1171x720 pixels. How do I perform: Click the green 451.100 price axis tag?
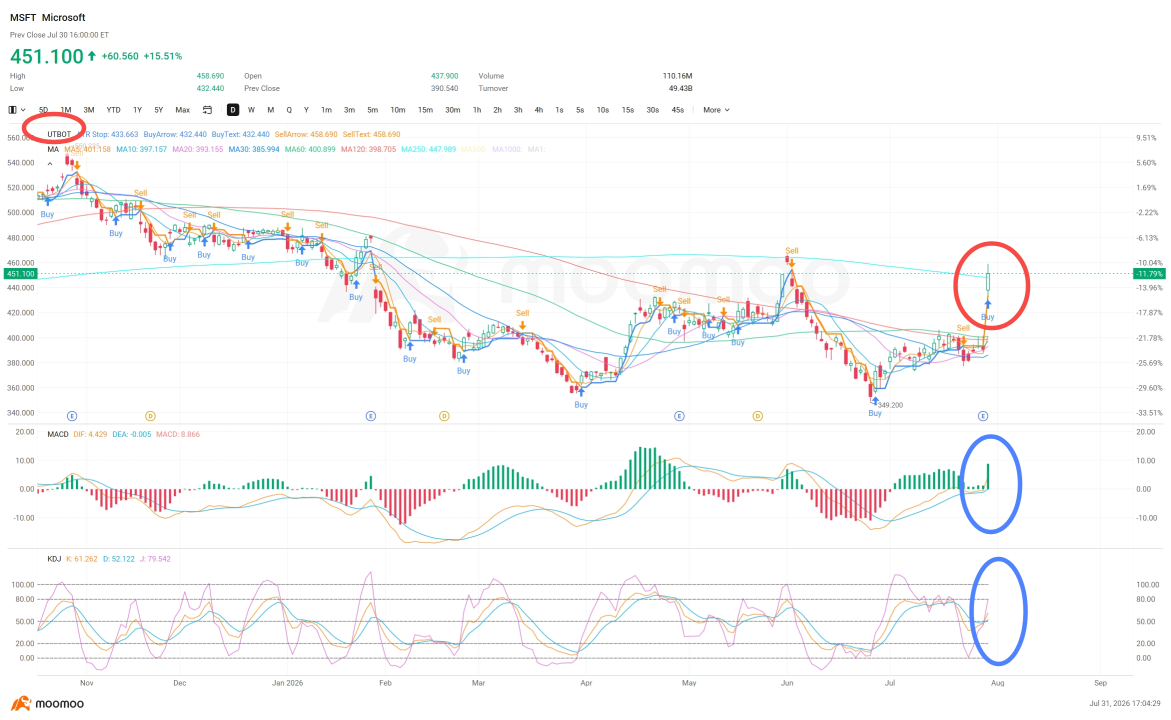(21, 274)
